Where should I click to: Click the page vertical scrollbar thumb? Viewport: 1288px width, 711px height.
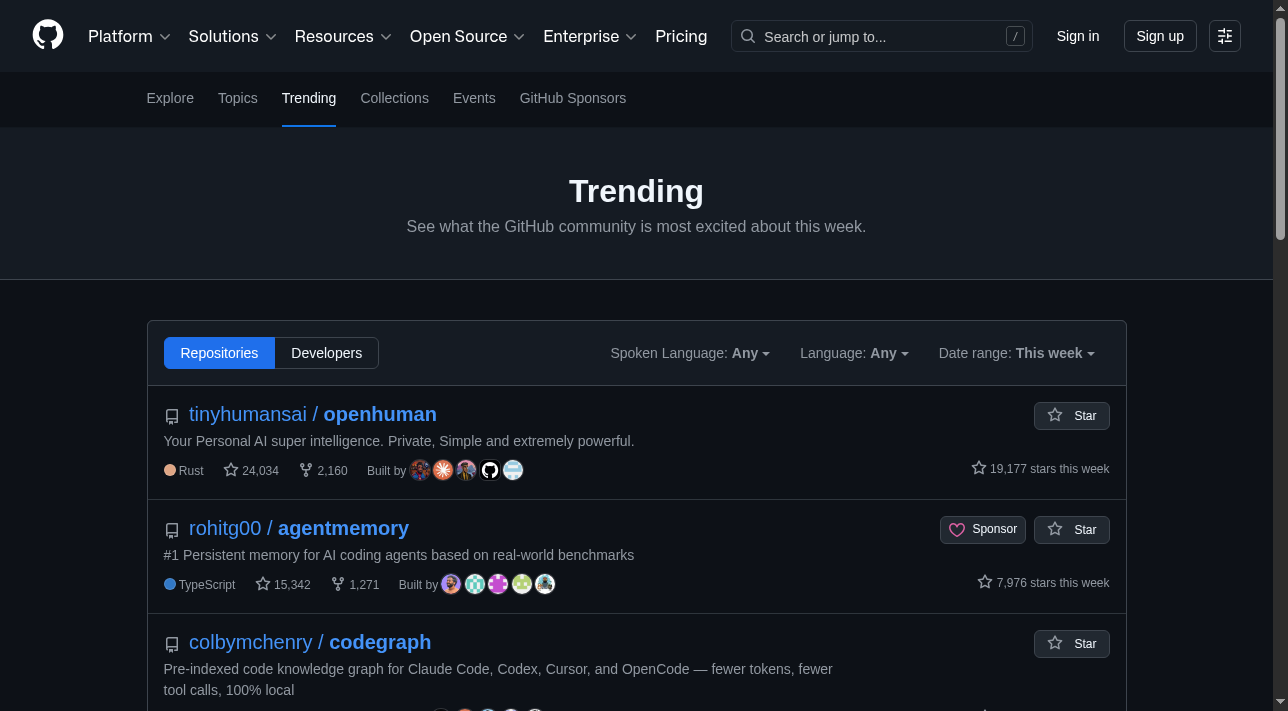coord(1280,127)
